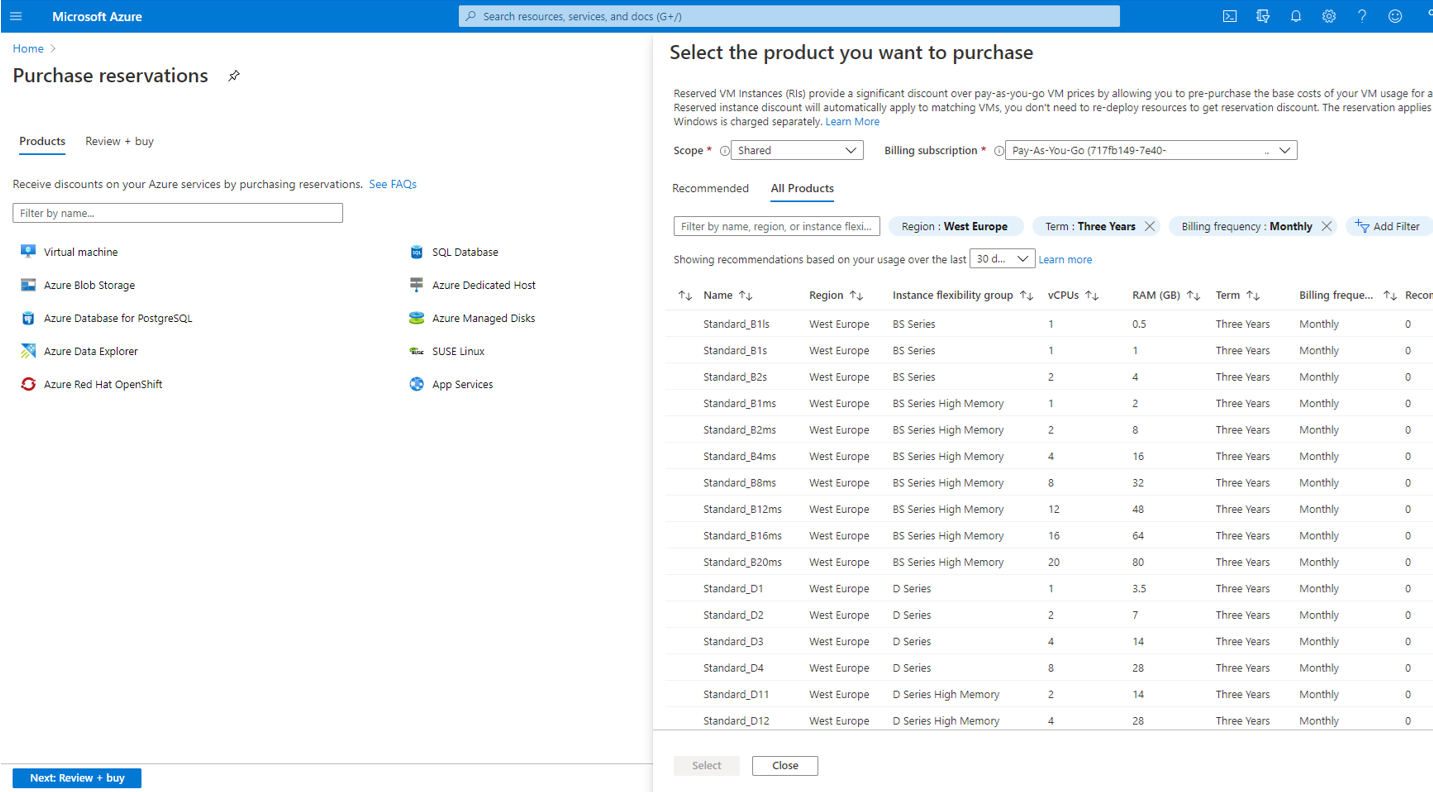Open portal settings gear

pyautogui.click(x=1329, y=16)
